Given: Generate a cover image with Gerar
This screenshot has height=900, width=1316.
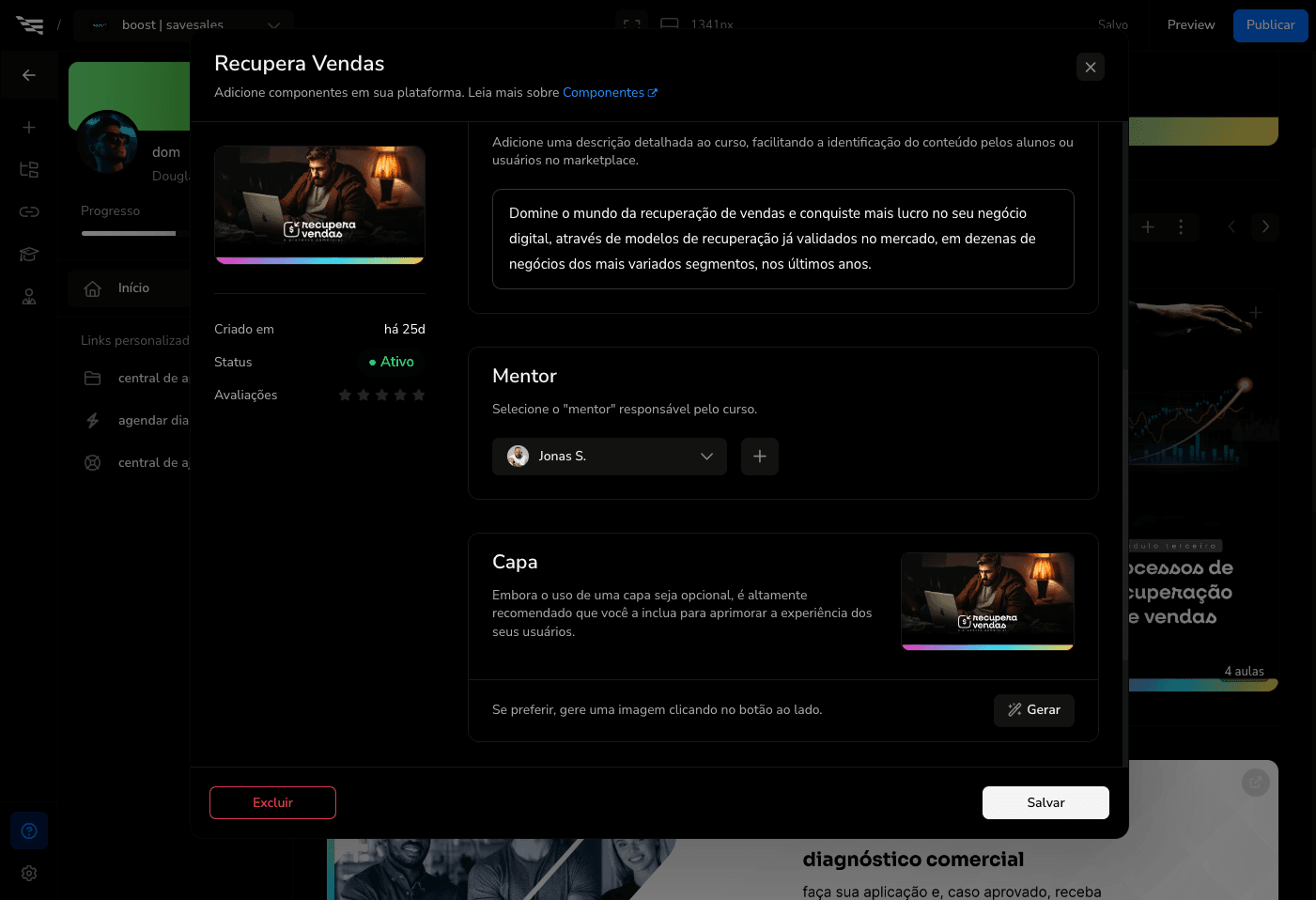Looking at the screenshot, I should tap(1033, 710).
